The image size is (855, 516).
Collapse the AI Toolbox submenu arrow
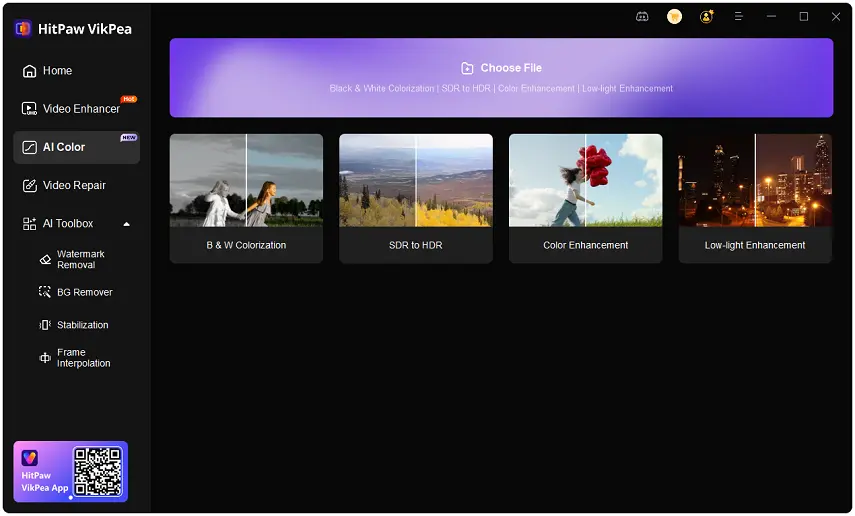click(x=127, y=224)
